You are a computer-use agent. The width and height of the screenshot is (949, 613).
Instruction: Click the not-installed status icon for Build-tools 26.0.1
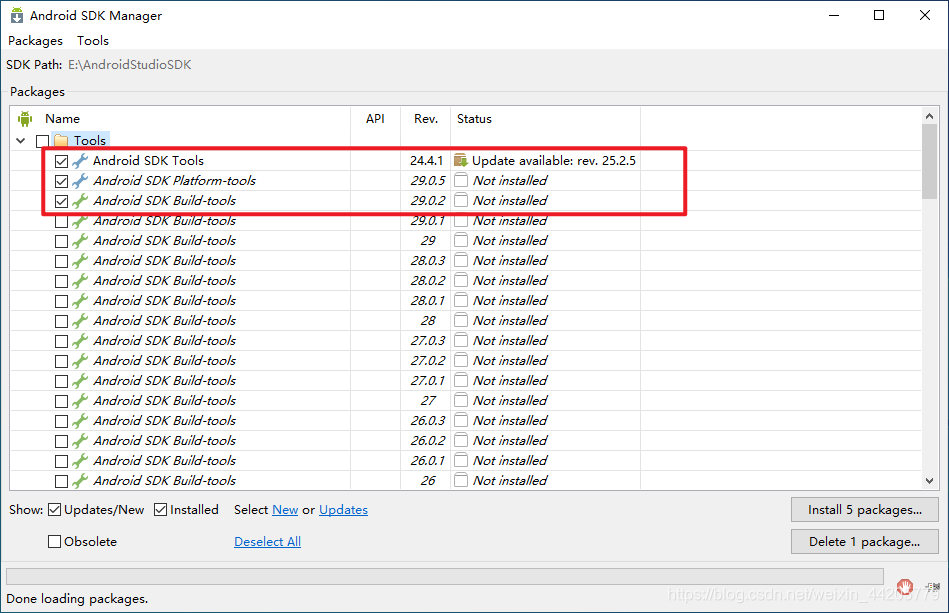point(461,460)
